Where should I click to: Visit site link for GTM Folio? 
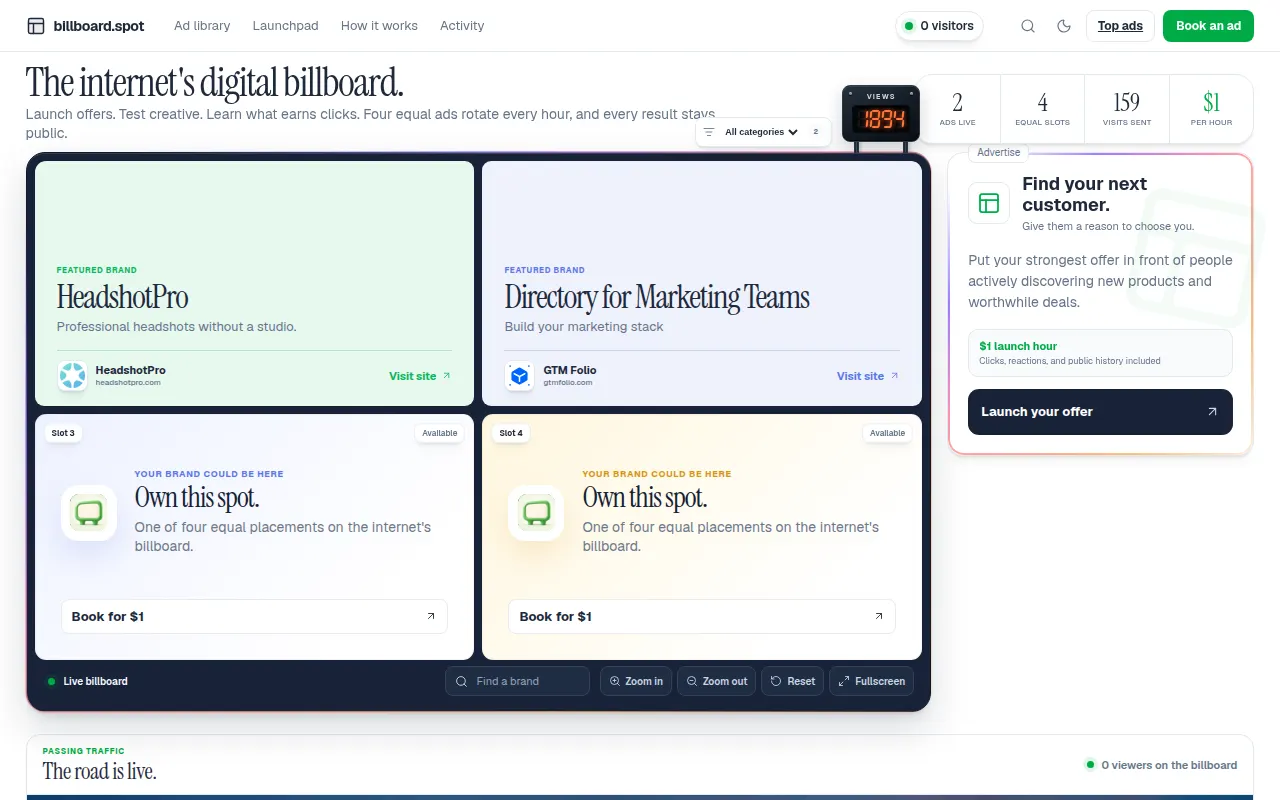point(868,376)
